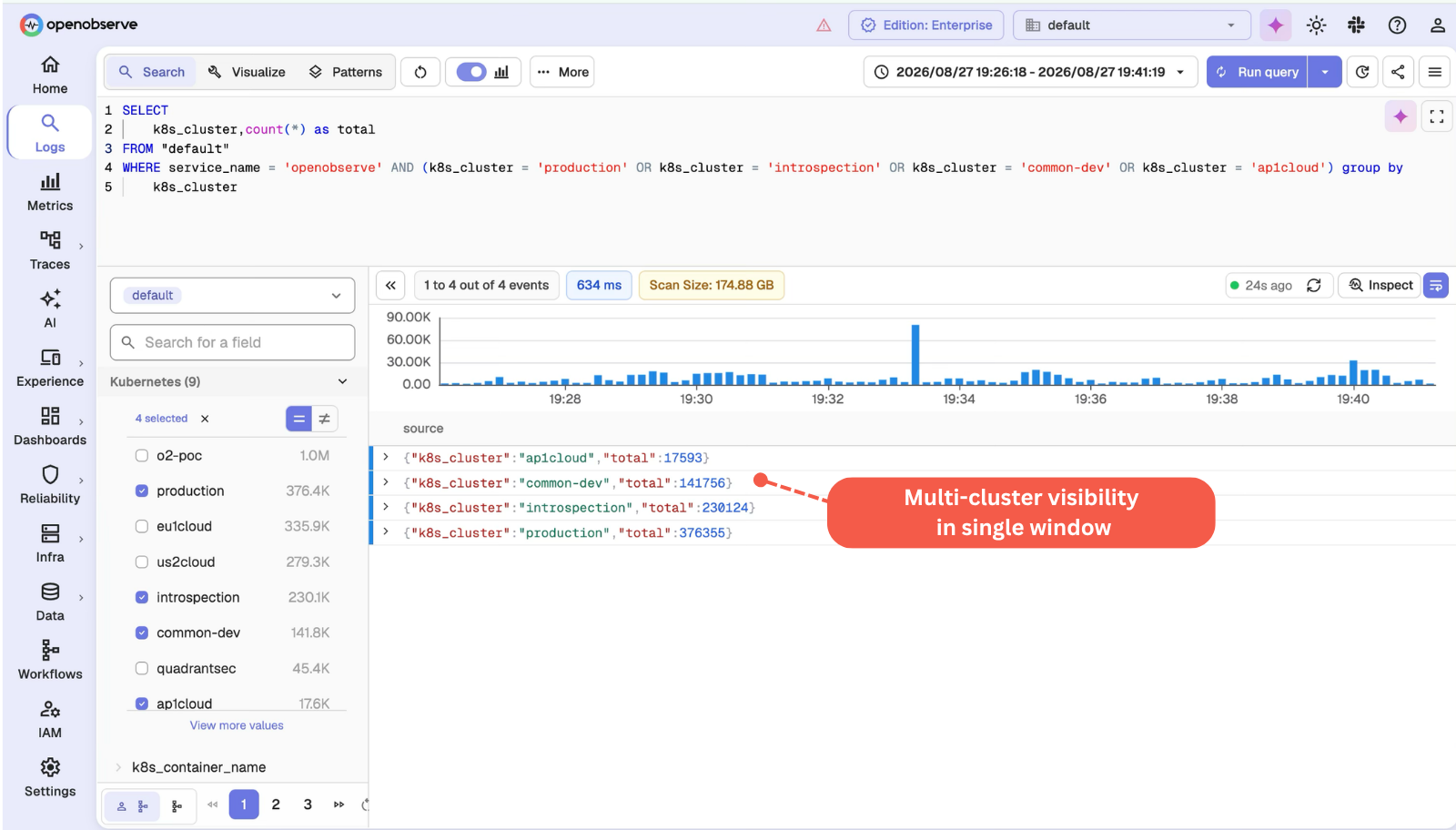Viewport: 1456px width, 830px height.
Task: Expand the production result row
Action: 386,531
